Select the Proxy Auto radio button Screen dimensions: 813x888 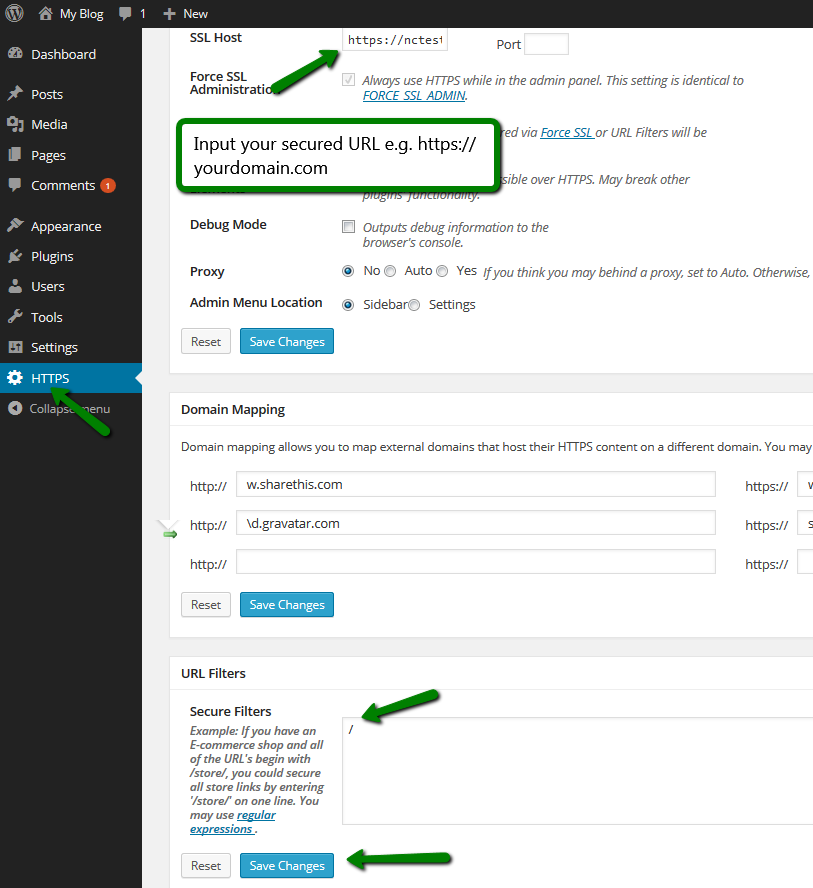point(390,271)
